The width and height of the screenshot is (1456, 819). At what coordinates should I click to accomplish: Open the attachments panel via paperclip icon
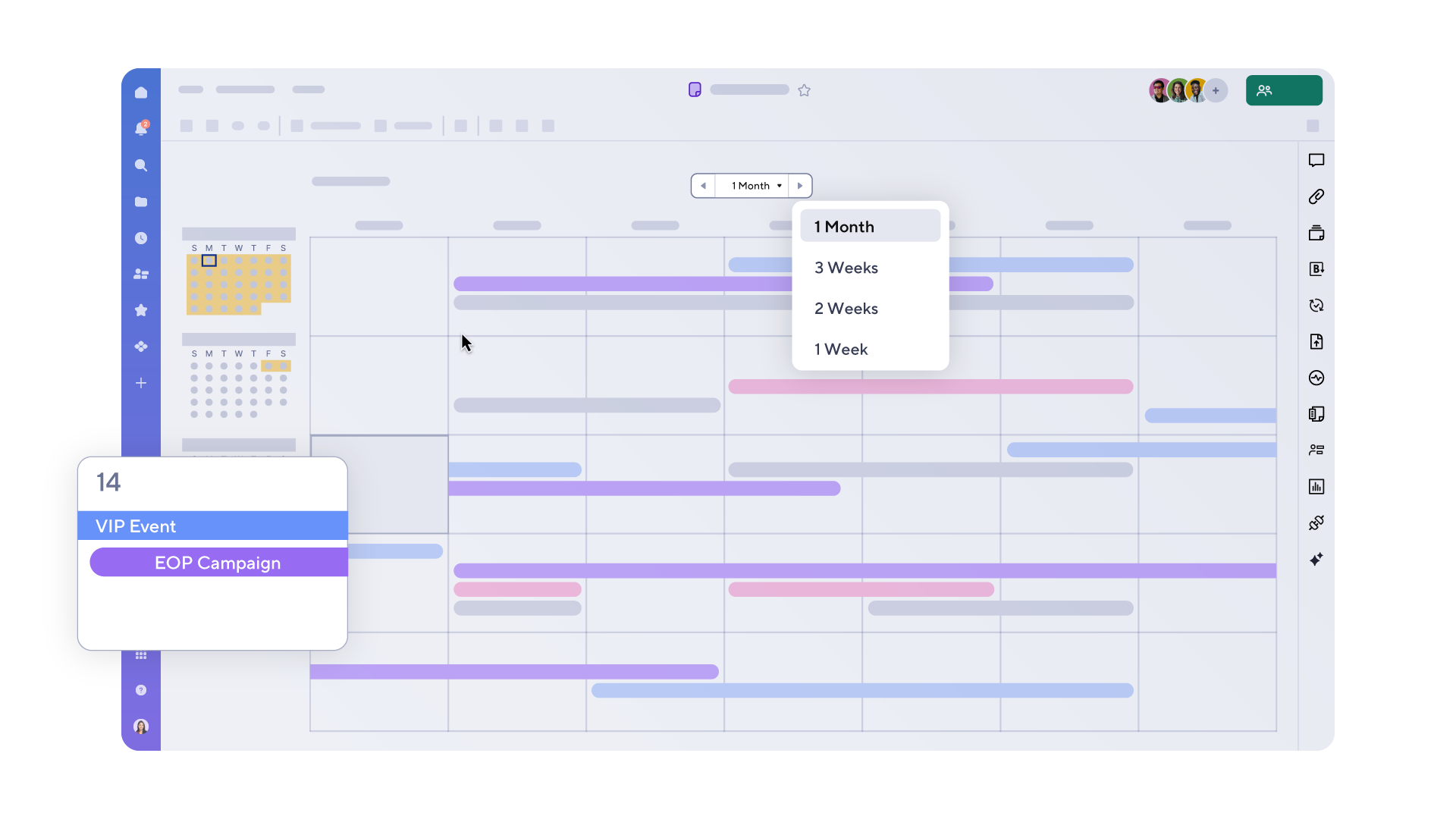(x=1316, y=196)
